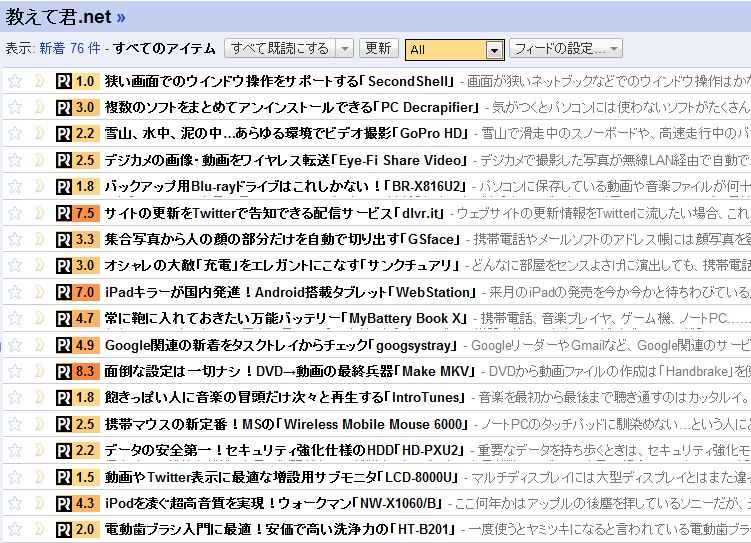
Task: Click the PR 2.2 badge on the HD-PXU2 row
Action: tap(78, 450)
